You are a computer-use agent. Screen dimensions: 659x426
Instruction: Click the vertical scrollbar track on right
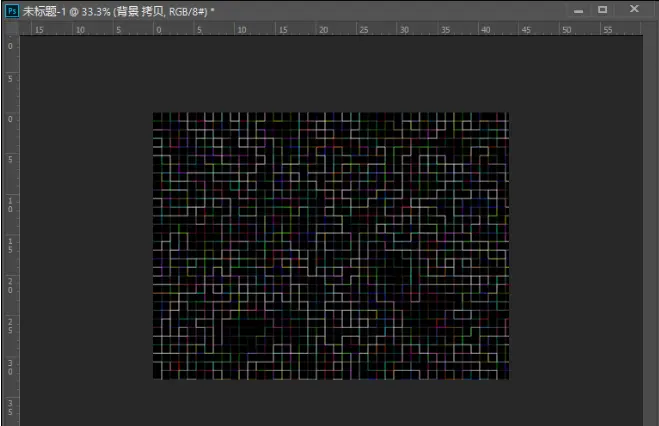pyautogui.click(x=651, y=230)
